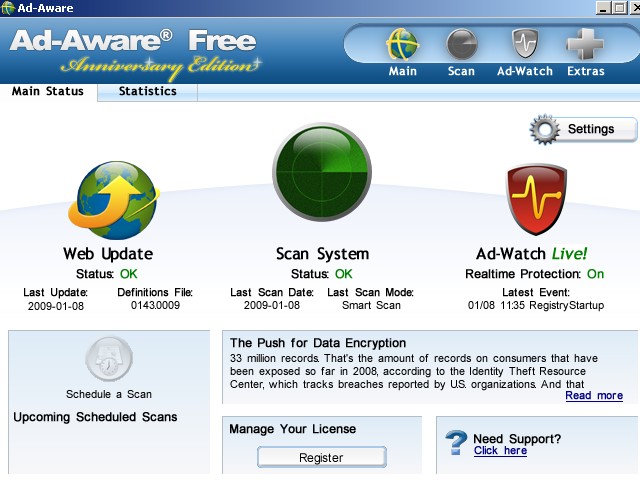Click the Ad-Watch Live! heading

(531, 254)
